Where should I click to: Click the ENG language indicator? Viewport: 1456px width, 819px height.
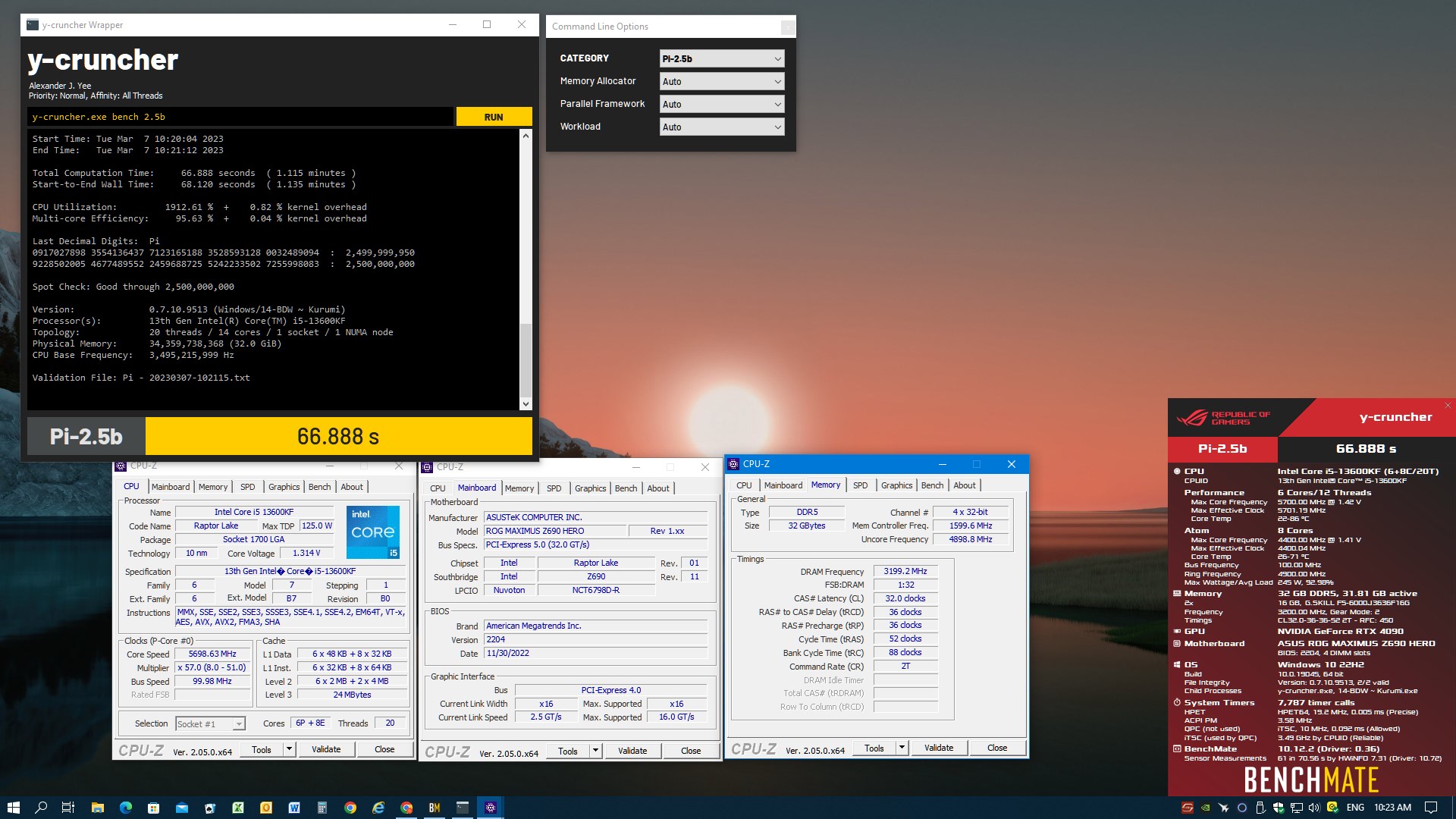(1355, 808)
